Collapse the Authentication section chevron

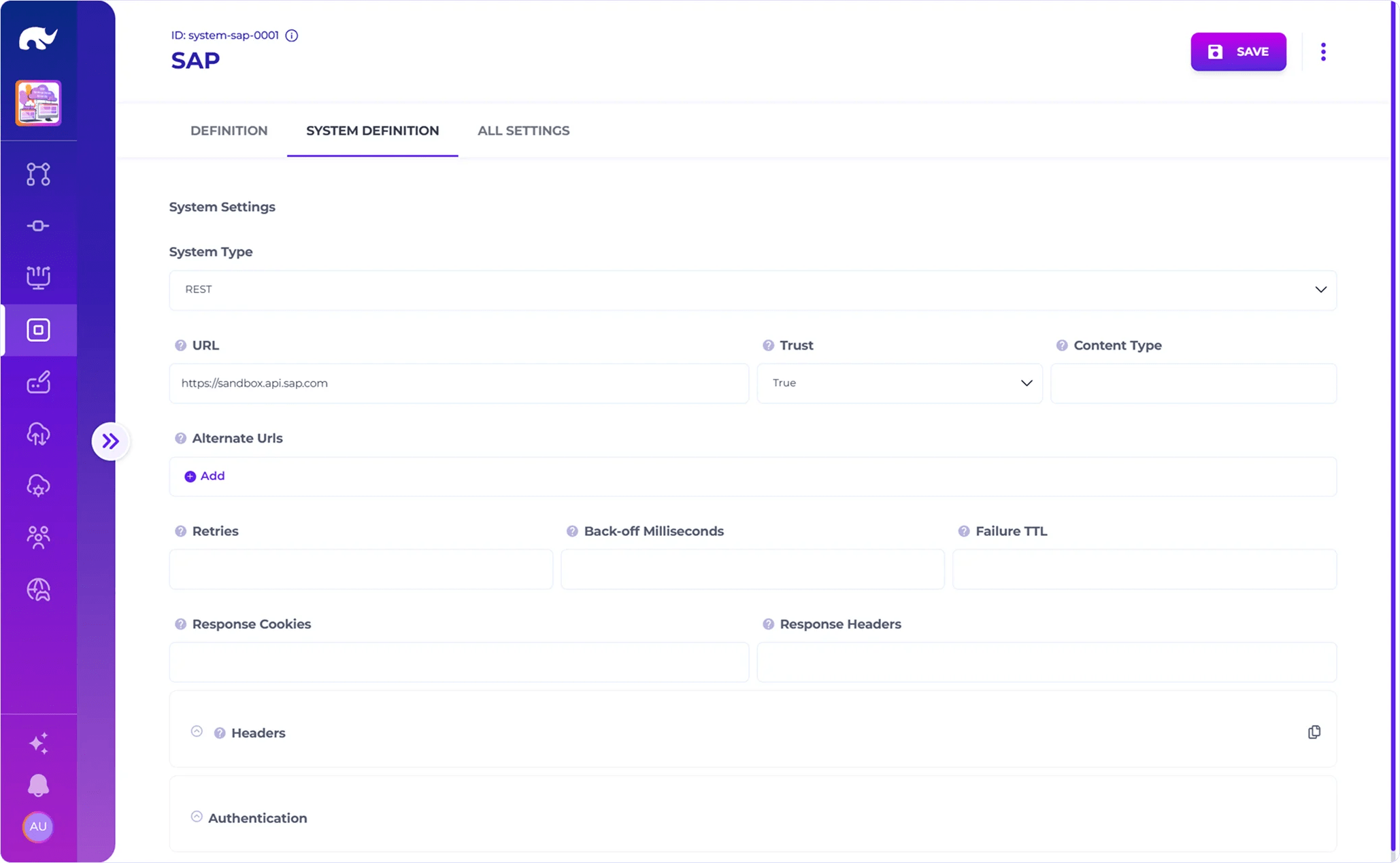pos(196,816)
